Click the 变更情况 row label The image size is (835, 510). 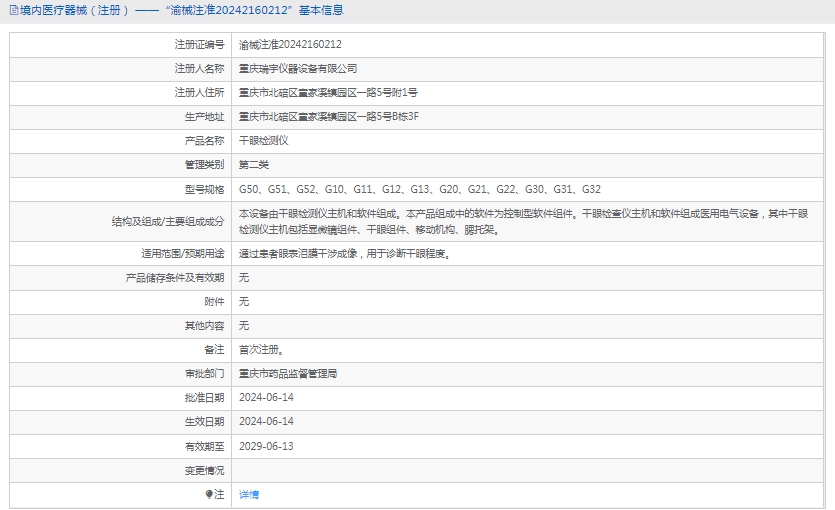click(x=204, y=470)
